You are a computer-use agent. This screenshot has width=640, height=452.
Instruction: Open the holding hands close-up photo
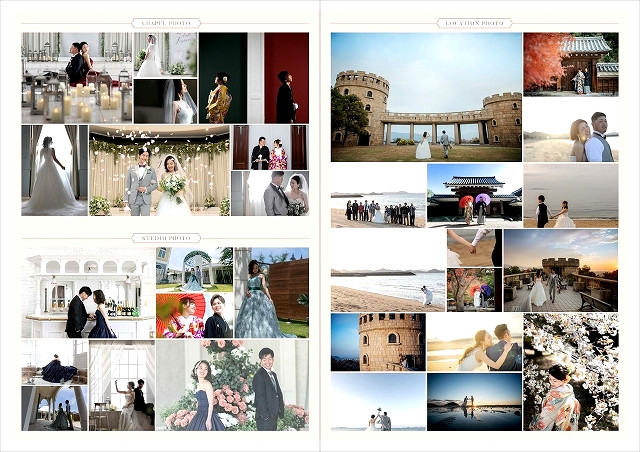coord(472,248)
